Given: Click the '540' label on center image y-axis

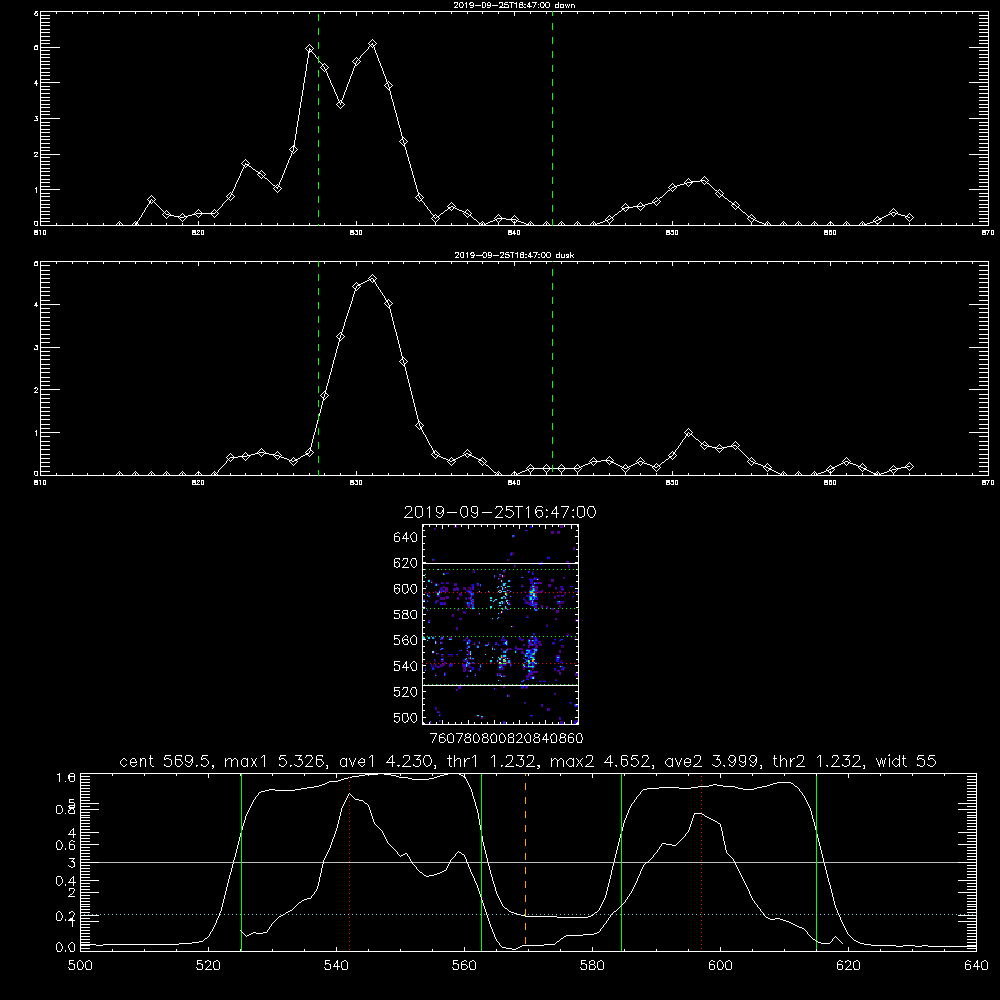Looking at the screenshot, I should tap(405, 666).
